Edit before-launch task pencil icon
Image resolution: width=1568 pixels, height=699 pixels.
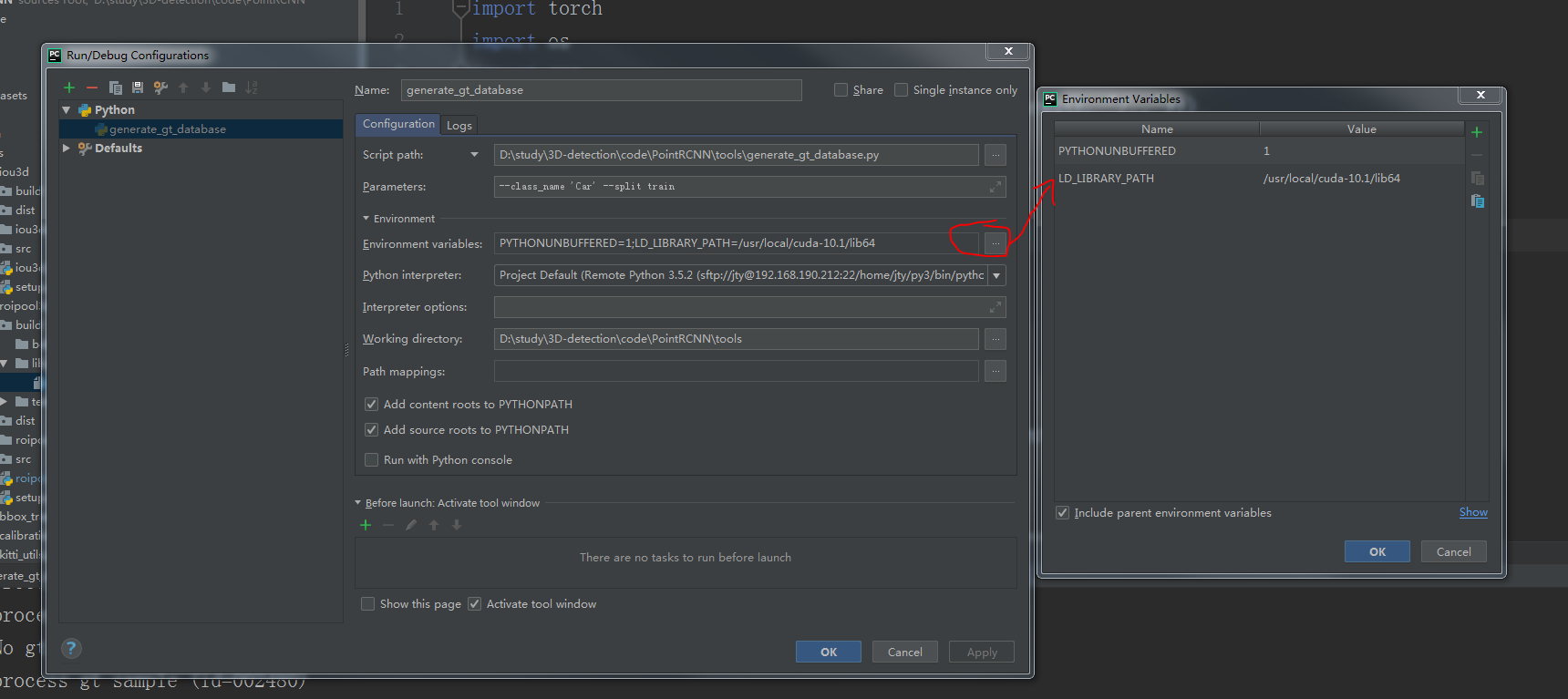click(411, 525)
